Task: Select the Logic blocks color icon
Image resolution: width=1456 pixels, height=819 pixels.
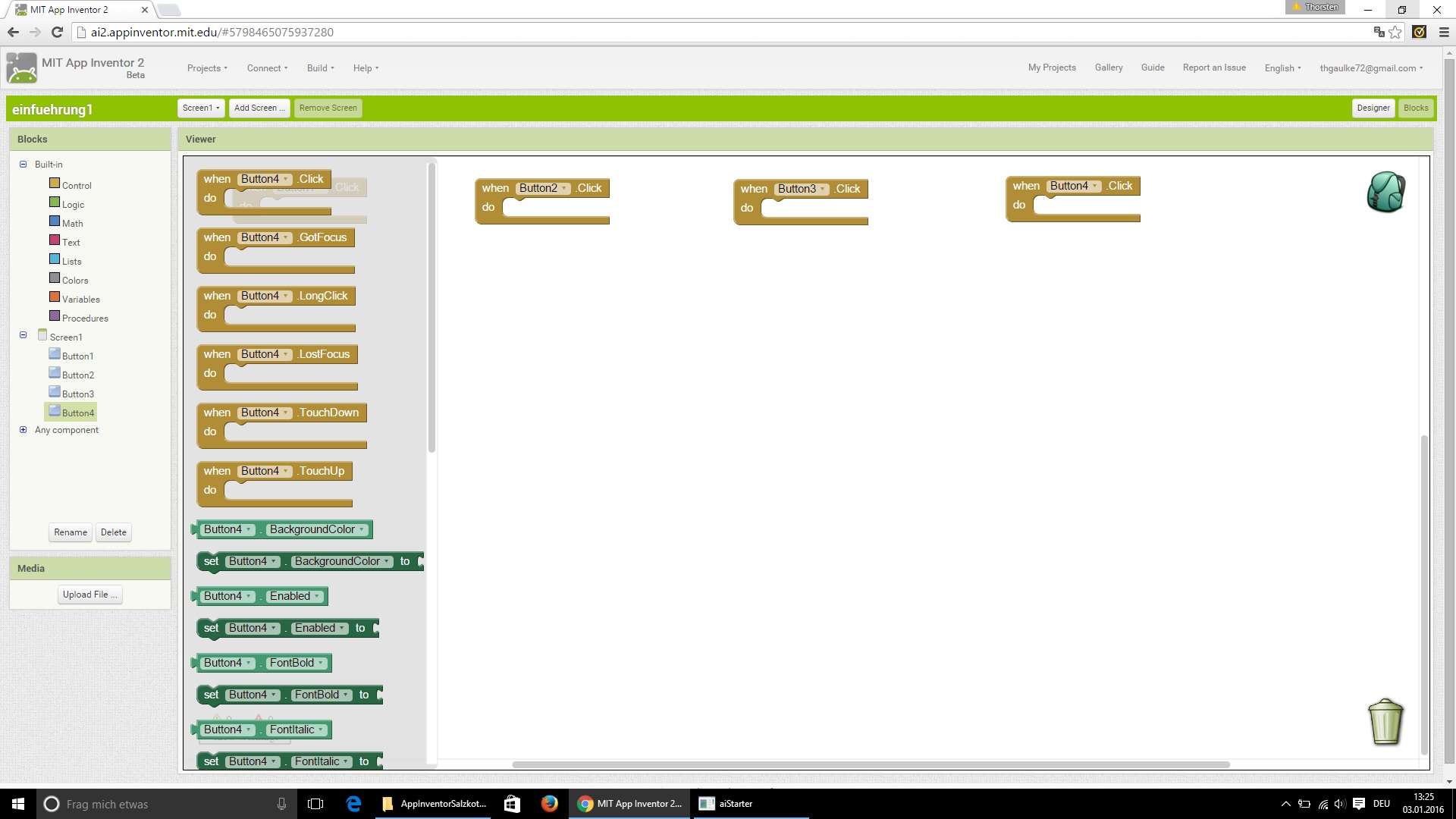Action: [x=55, y=202]
